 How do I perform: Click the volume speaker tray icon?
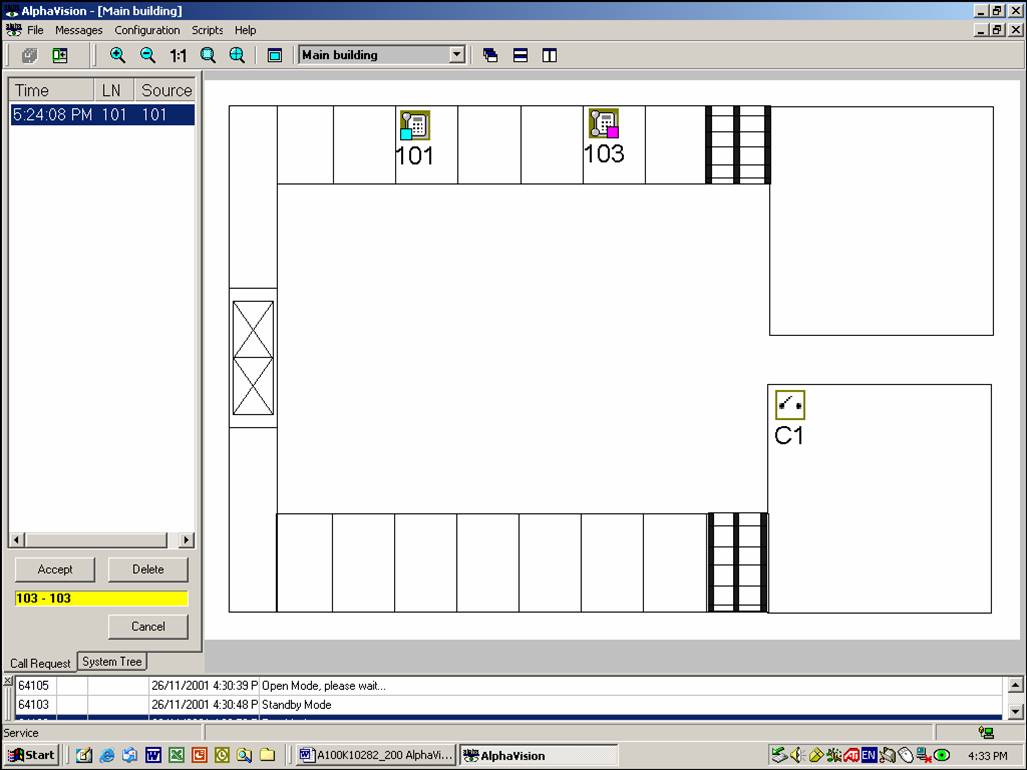(797, 755)
